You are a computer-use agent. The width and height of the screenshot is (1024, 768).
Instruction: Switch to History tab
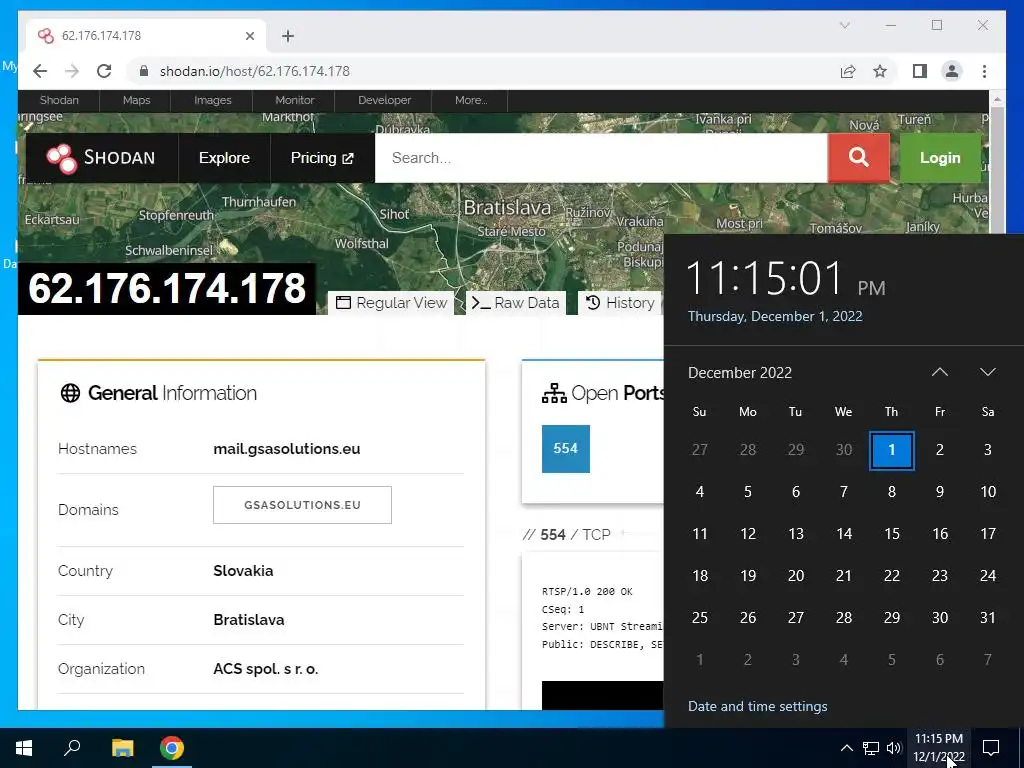[x=620, y=303]
